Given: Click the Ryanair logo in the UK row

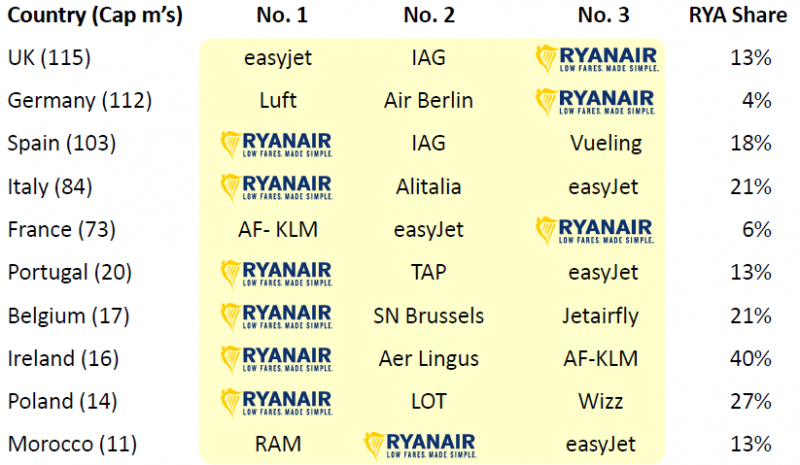Looking at the screenshot, I should pyautogui.click(x=597, y=59).
